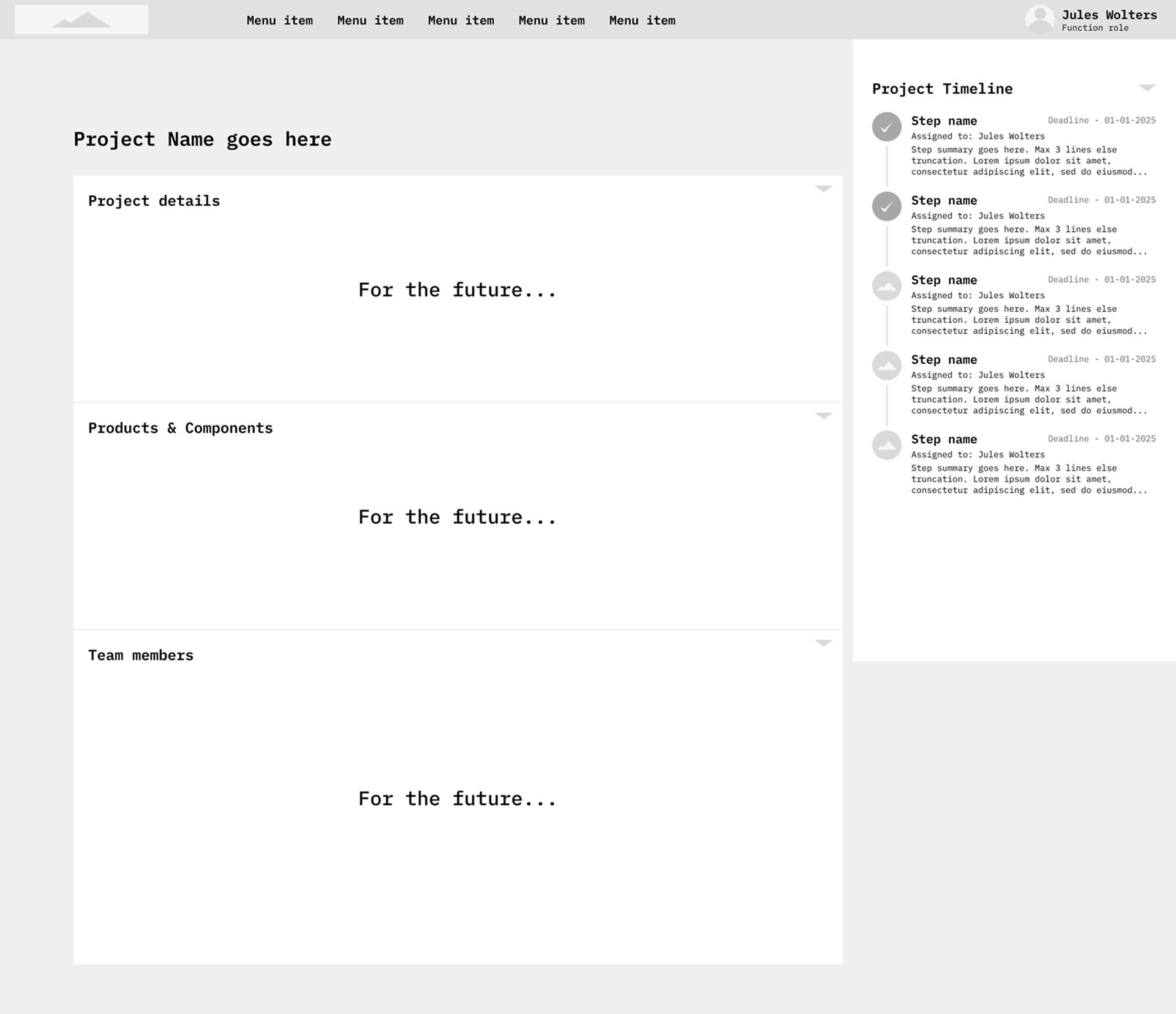
Task: Open the third Menu item in navbar
Action: [461, 20]
